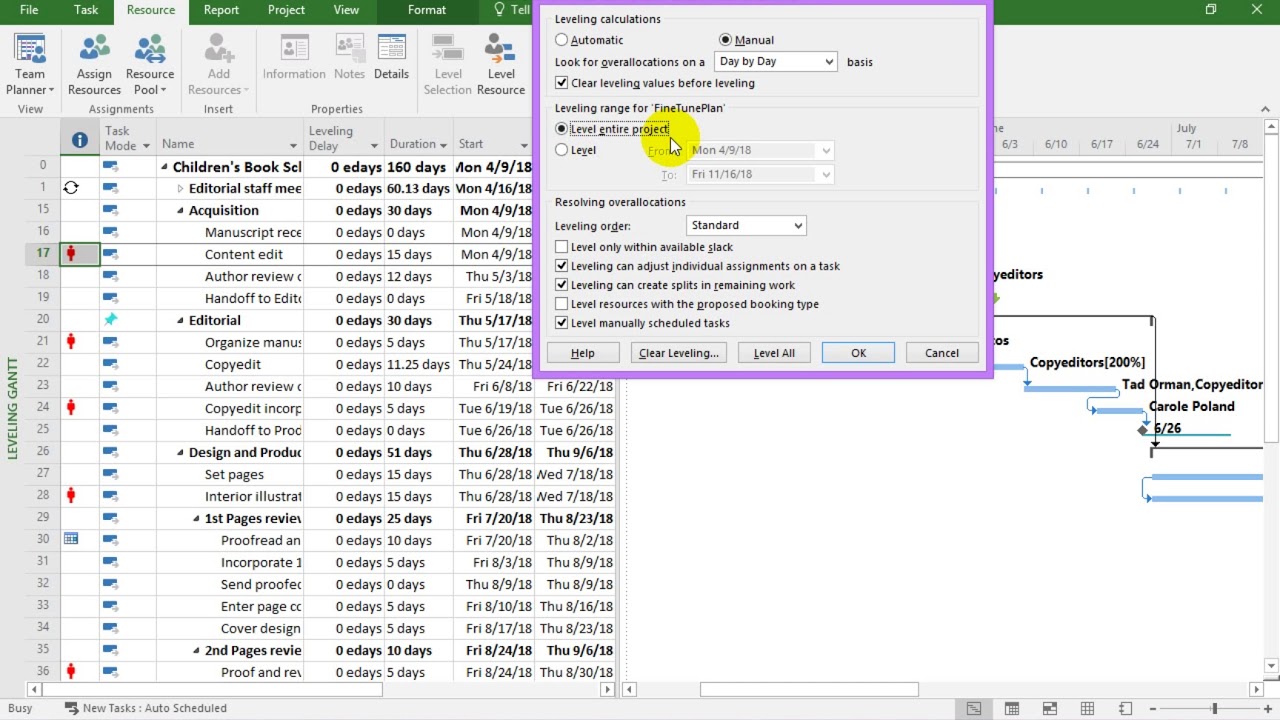1280x720 pixels.
Task: Toggle Clear leveling values before leveling
Action: point(562,83)
